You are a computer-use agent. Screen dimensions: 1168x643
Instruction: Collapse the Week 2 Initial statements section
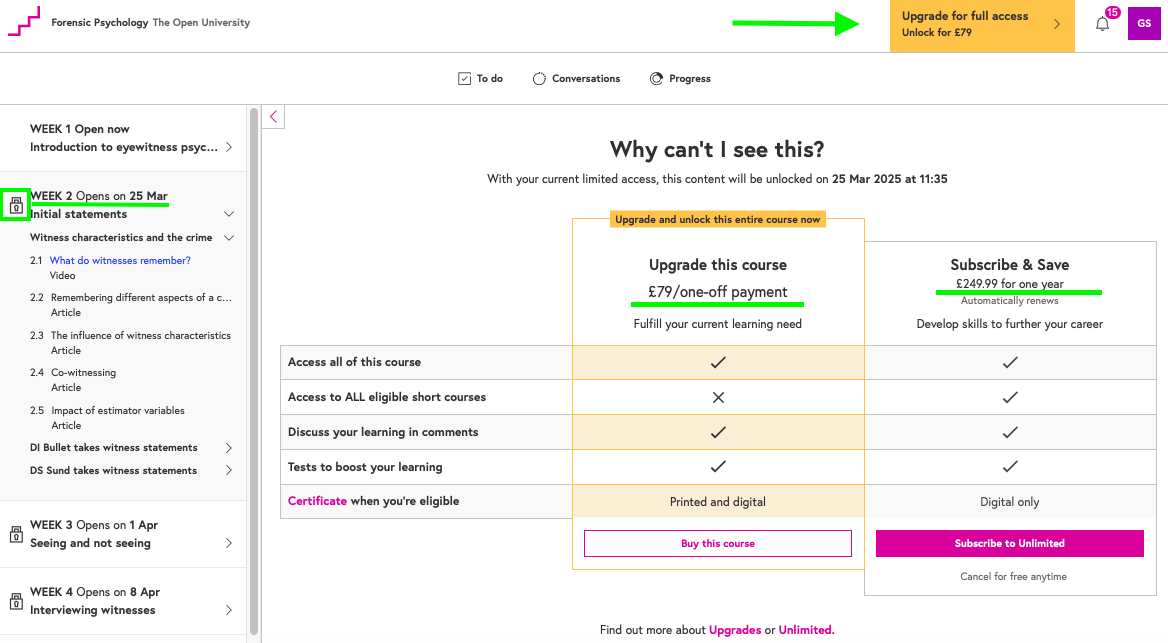(x=229, y=214)
